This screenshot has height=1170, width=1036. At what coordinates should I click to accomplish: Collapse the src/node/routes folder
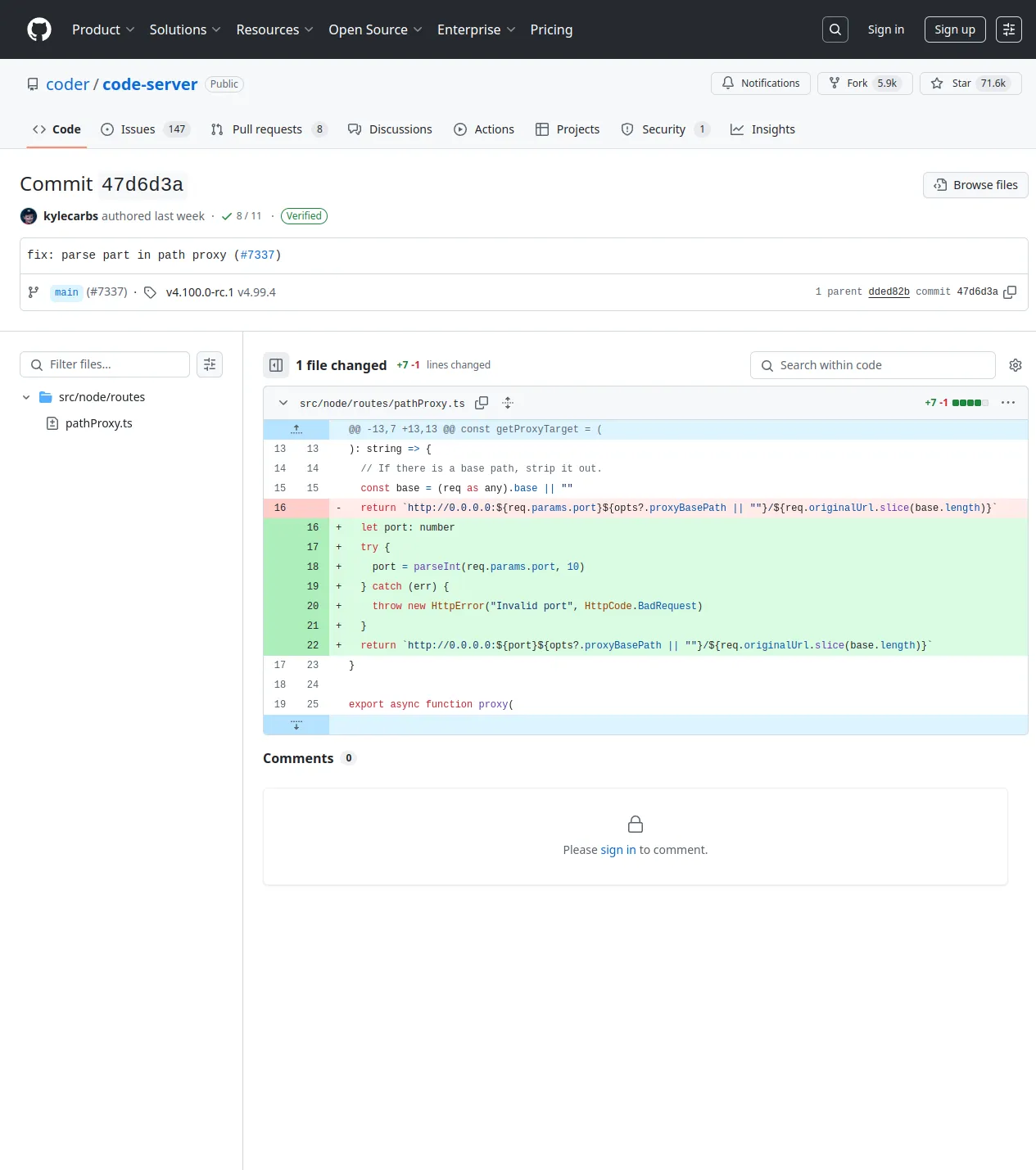coord(26,397)
